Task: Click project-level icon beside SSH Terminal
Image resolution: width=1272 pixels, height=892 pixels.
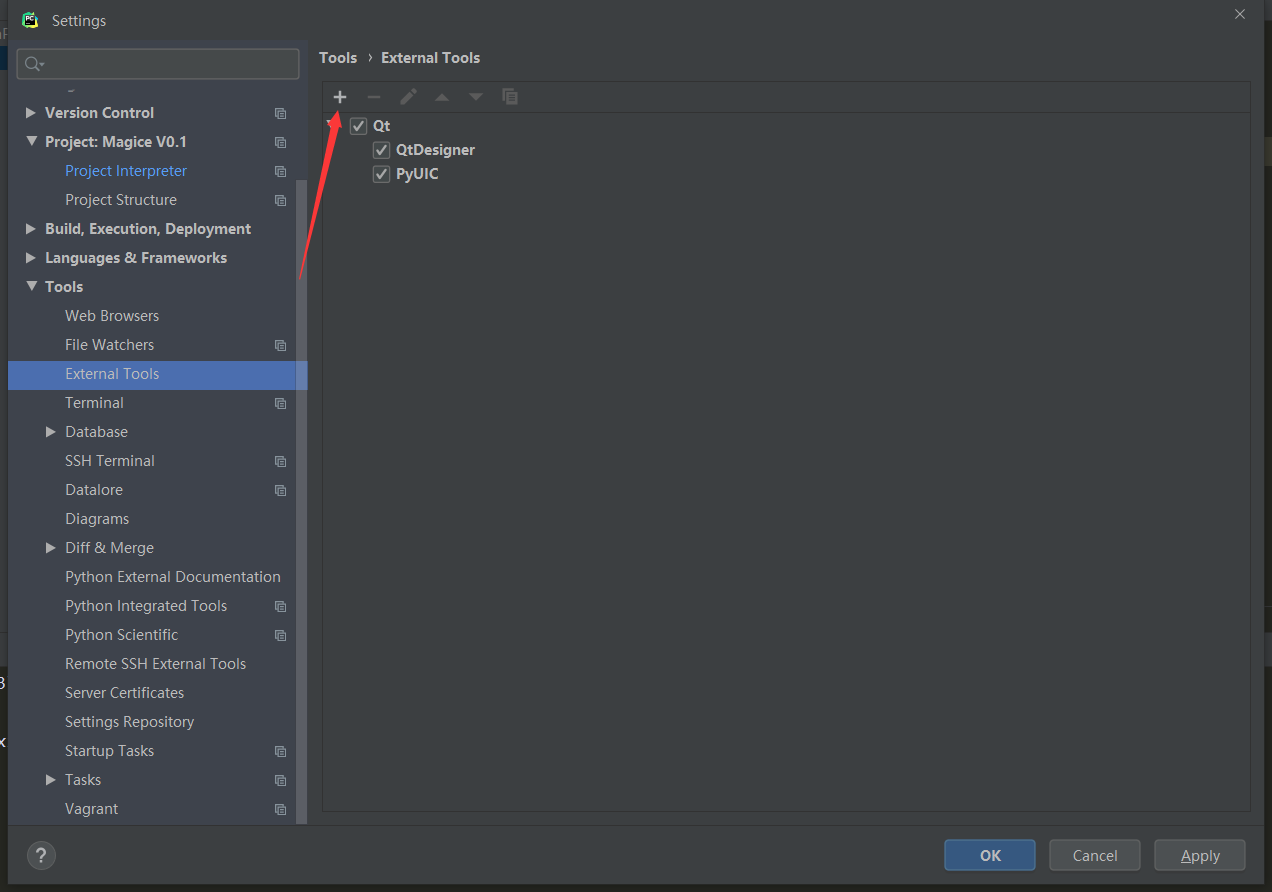Action: click(x=280, y=461)
